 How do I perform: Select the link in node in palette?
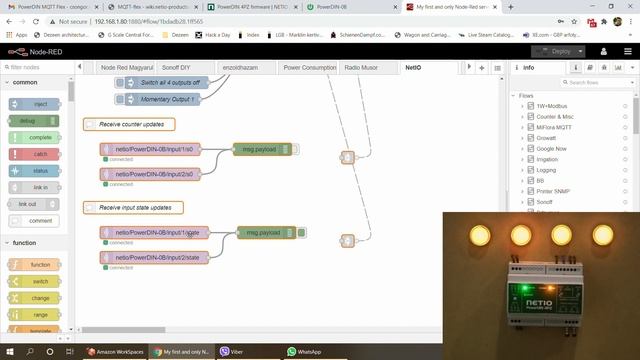click(34, 187)
